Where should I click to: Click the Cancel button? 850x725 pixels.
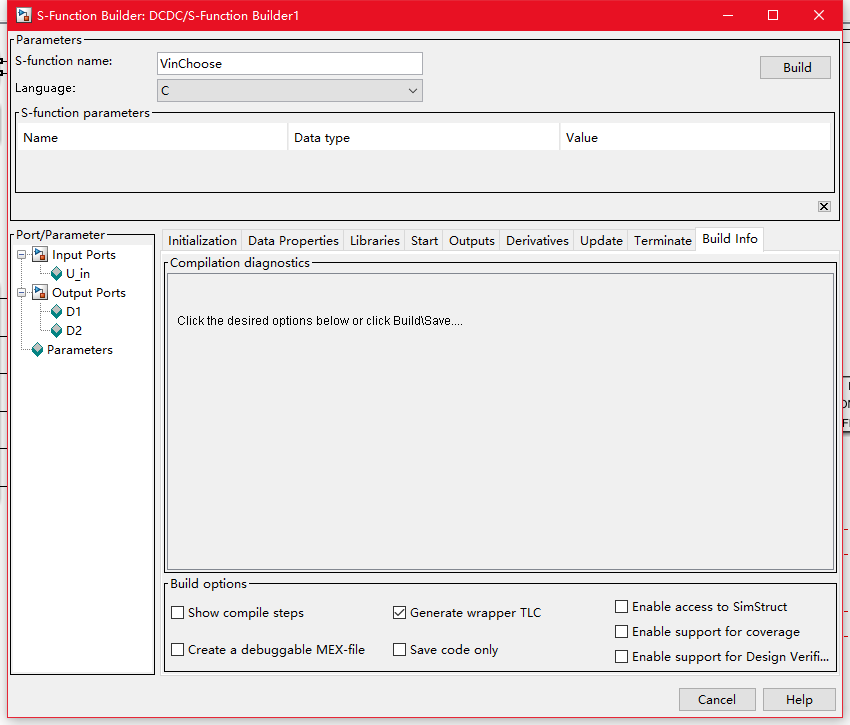click(717, 700)
